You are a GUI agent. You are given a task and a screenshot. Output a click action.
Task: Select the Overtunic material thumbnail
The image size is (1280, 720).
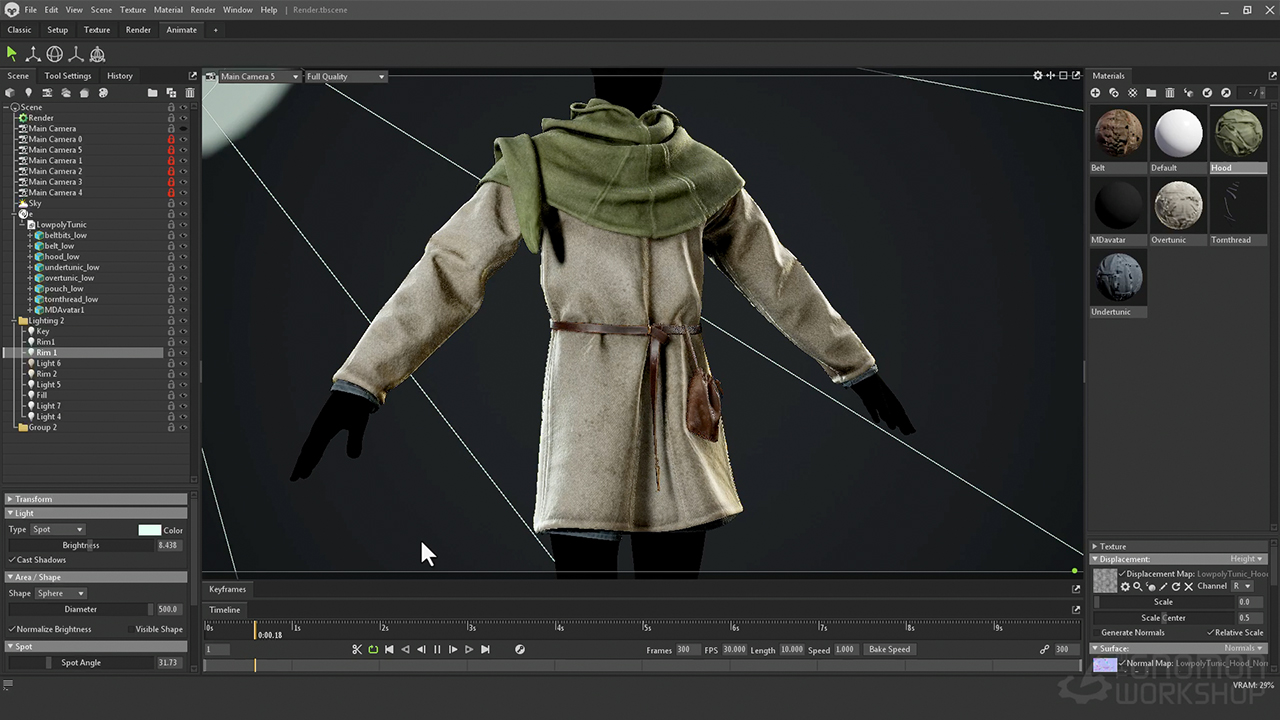(x=1178, y=207)
